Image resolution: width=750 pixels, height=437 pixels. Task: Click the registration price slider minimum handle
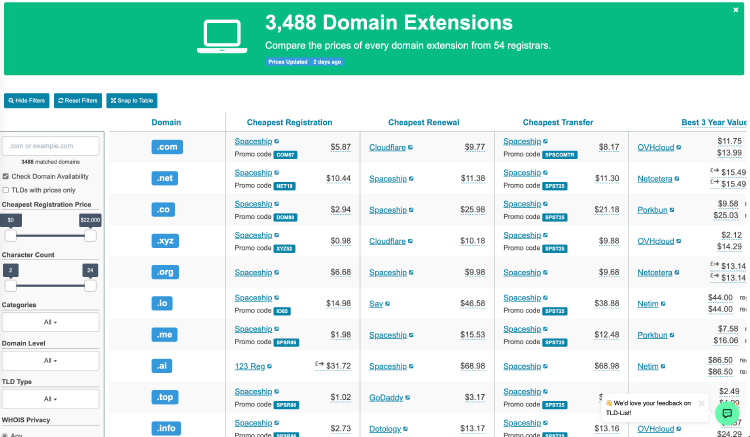tap(11, 236)
